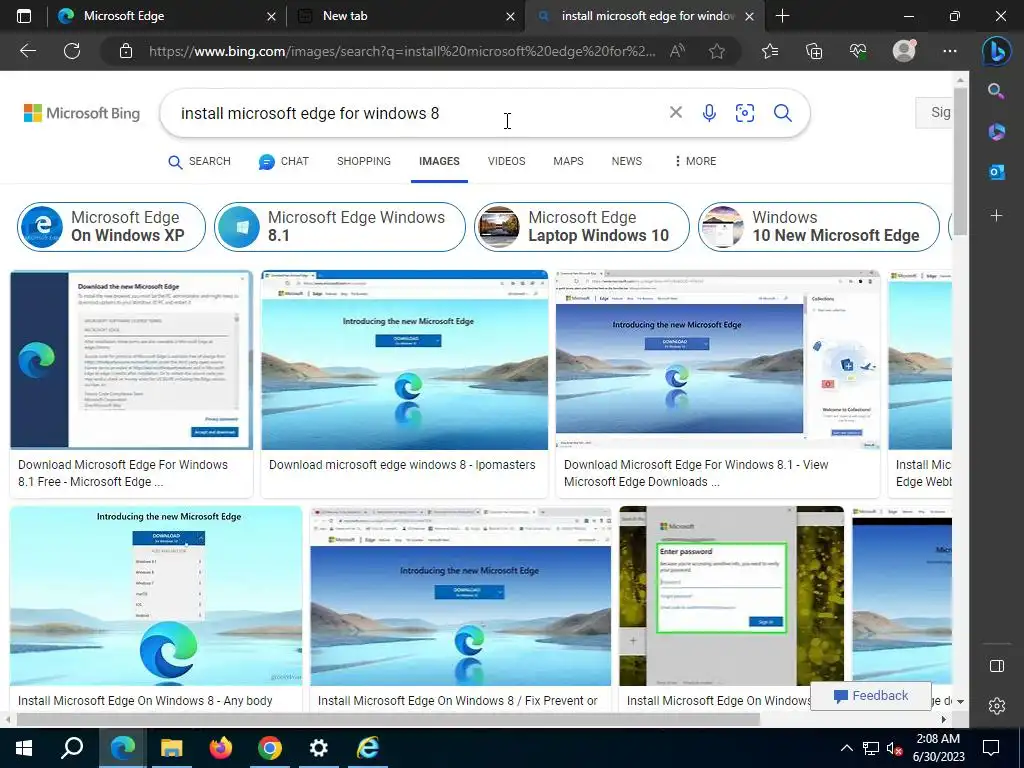The height and width of the screenshot is (768, 1024).
Task: Clear the search box with the X icon
Action: [676, 112]
